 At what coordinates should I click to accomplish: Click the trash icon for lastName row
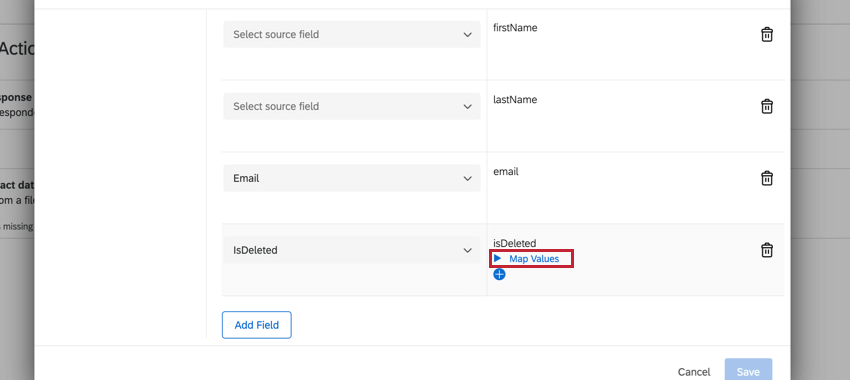tap(767, 106)
